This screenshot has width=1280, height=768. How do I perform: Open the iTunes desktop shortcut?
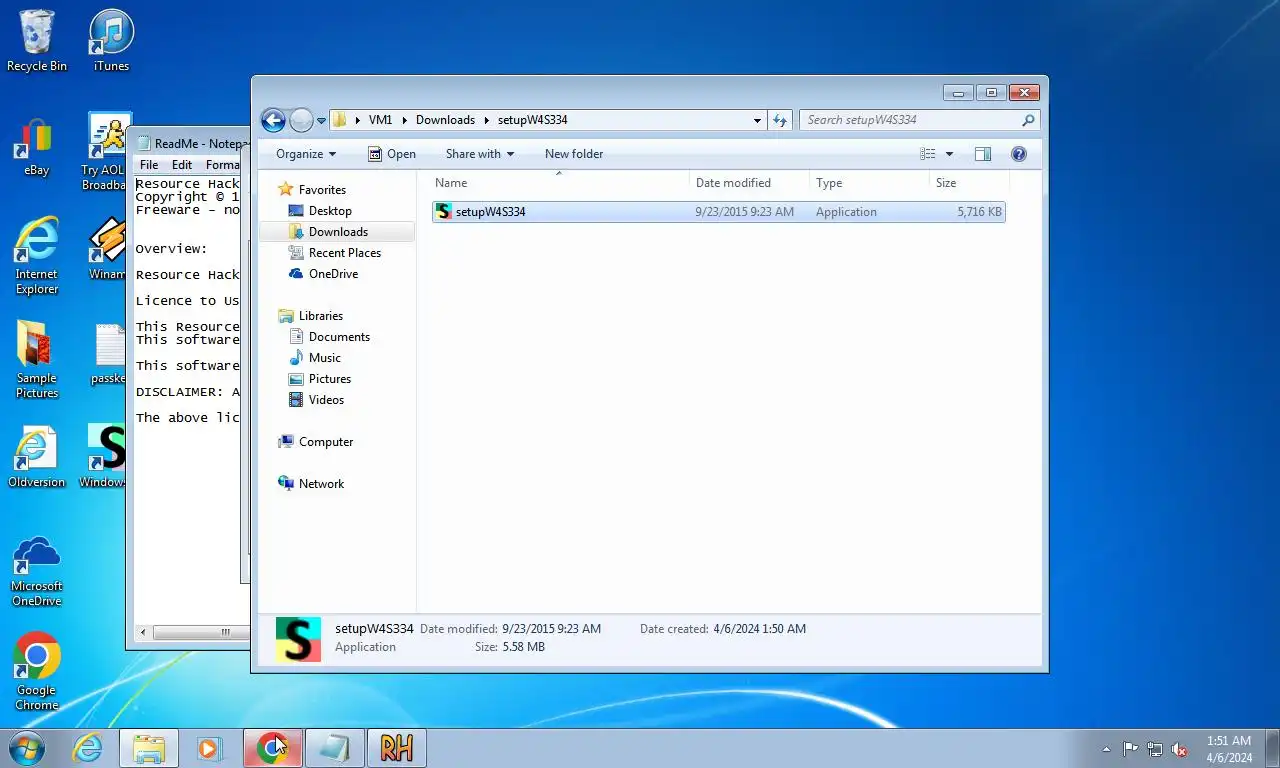click(111, 41)
